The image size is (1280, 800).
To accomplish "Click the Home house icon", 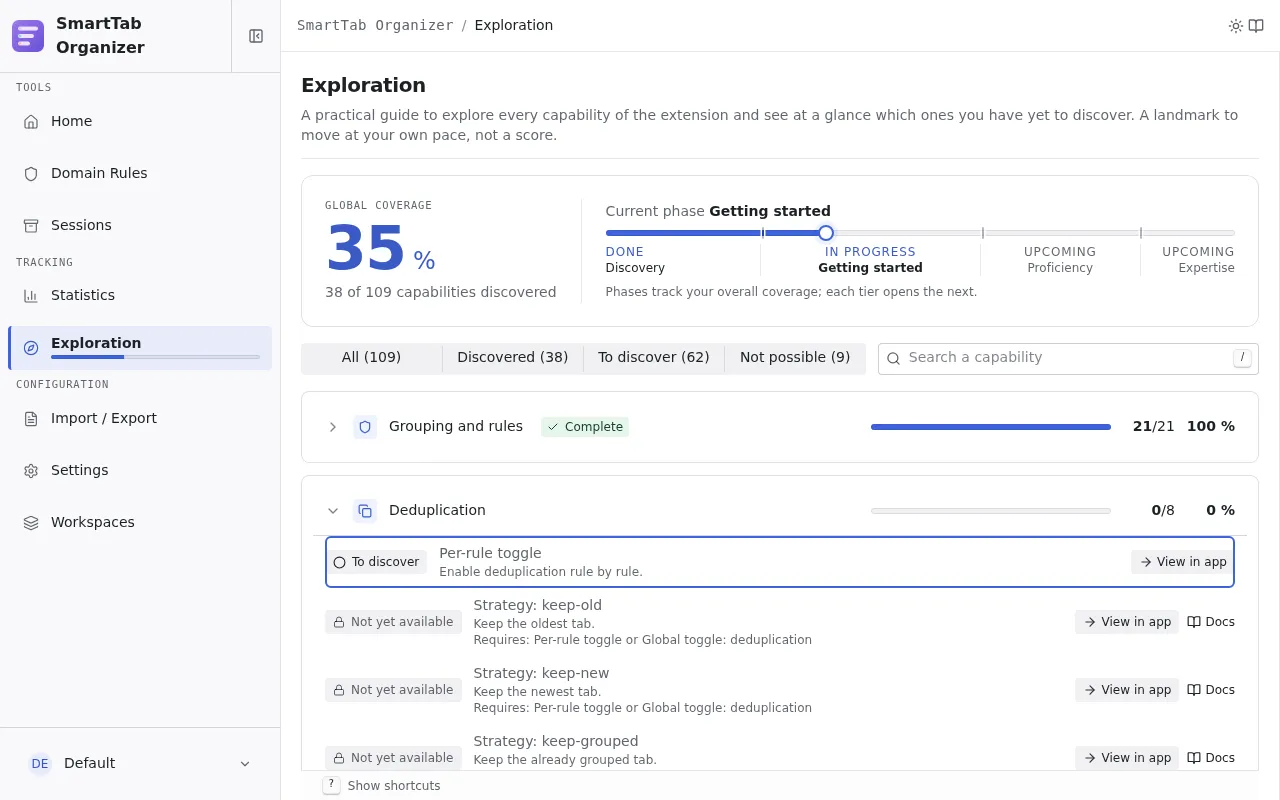I will pos(31,121).
